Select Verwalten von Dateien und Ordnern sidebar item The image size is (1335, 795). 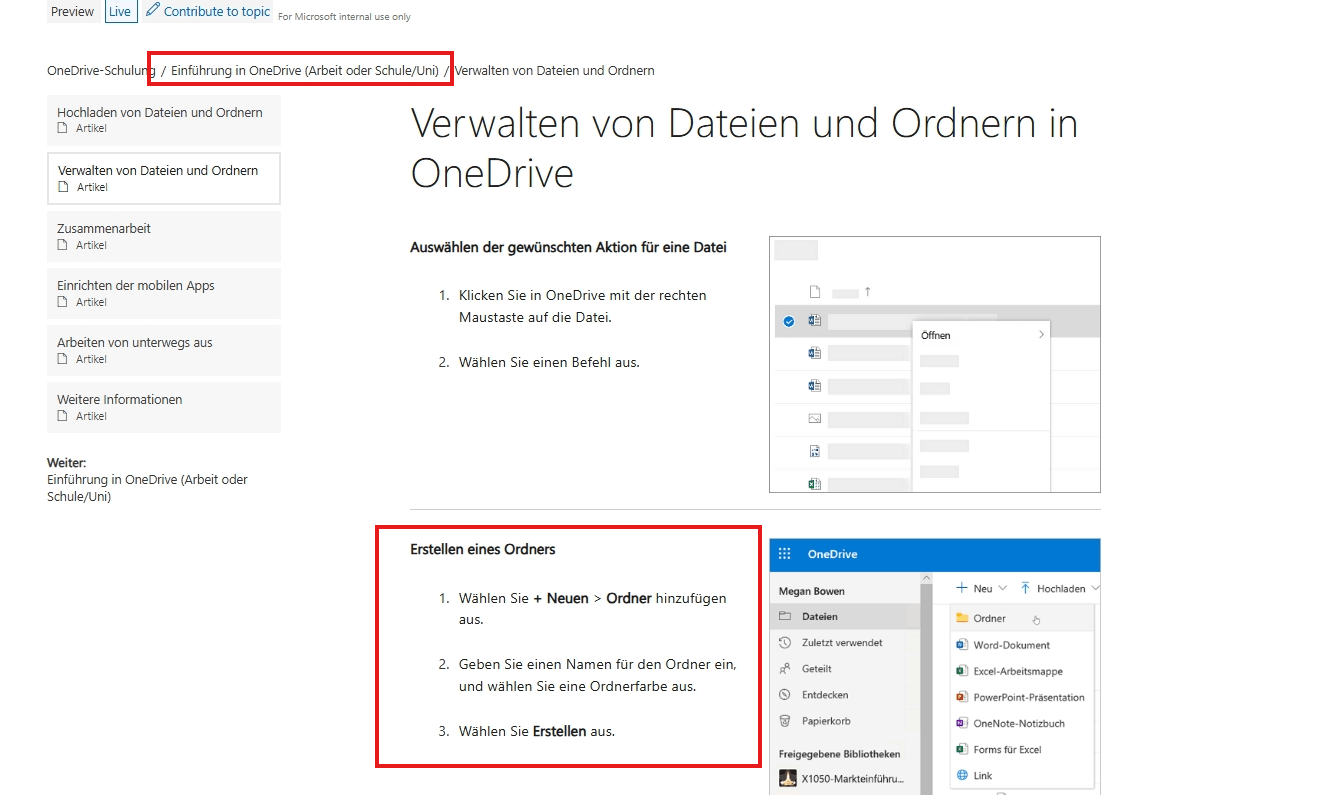pos(164,178)
